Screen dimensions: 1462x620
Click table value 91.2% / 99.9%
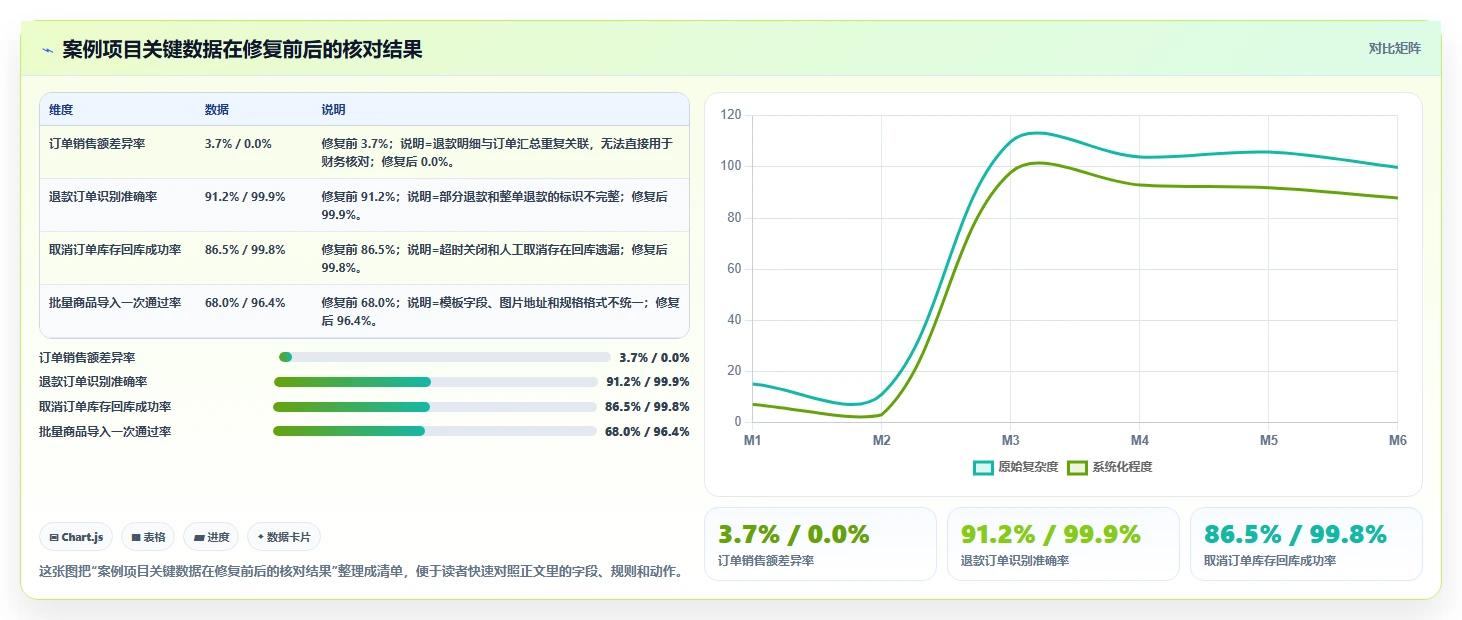pyautogui.click(x=245, y=197)
